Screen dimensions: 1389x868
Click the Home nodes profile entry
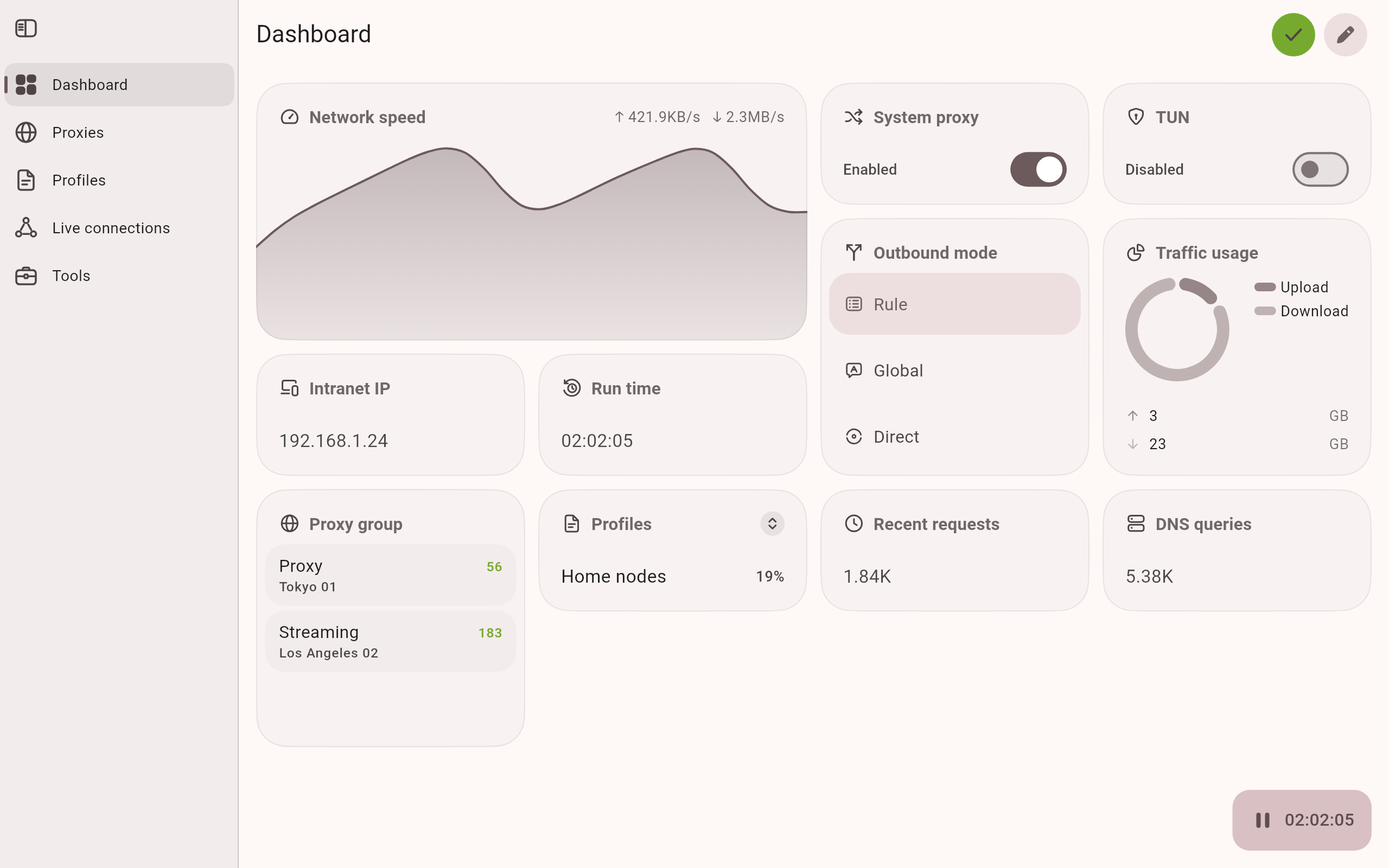[x=613, y=576]
